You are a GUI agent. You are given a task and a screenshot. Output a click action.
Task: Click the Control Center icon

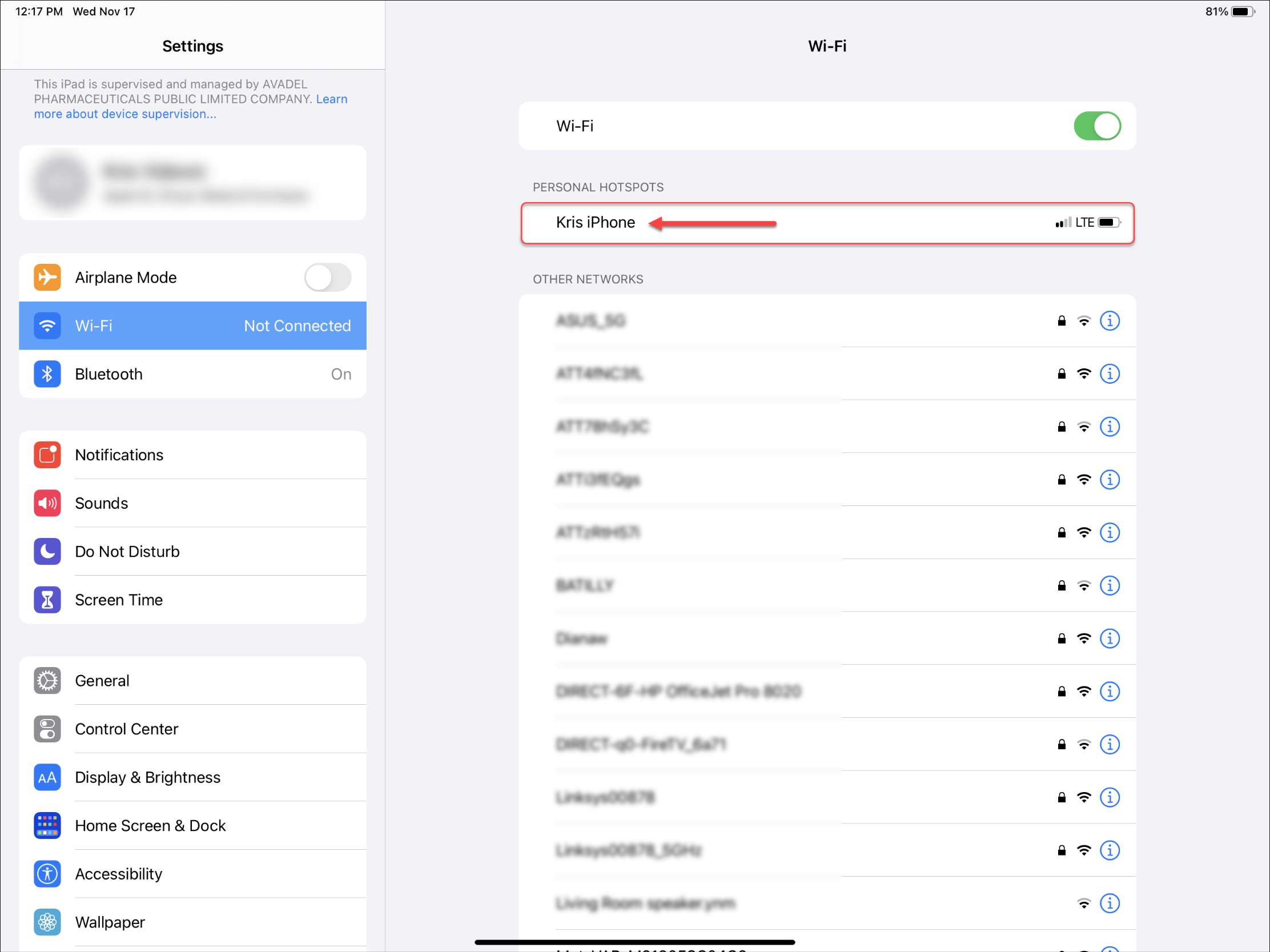point(47,729)
